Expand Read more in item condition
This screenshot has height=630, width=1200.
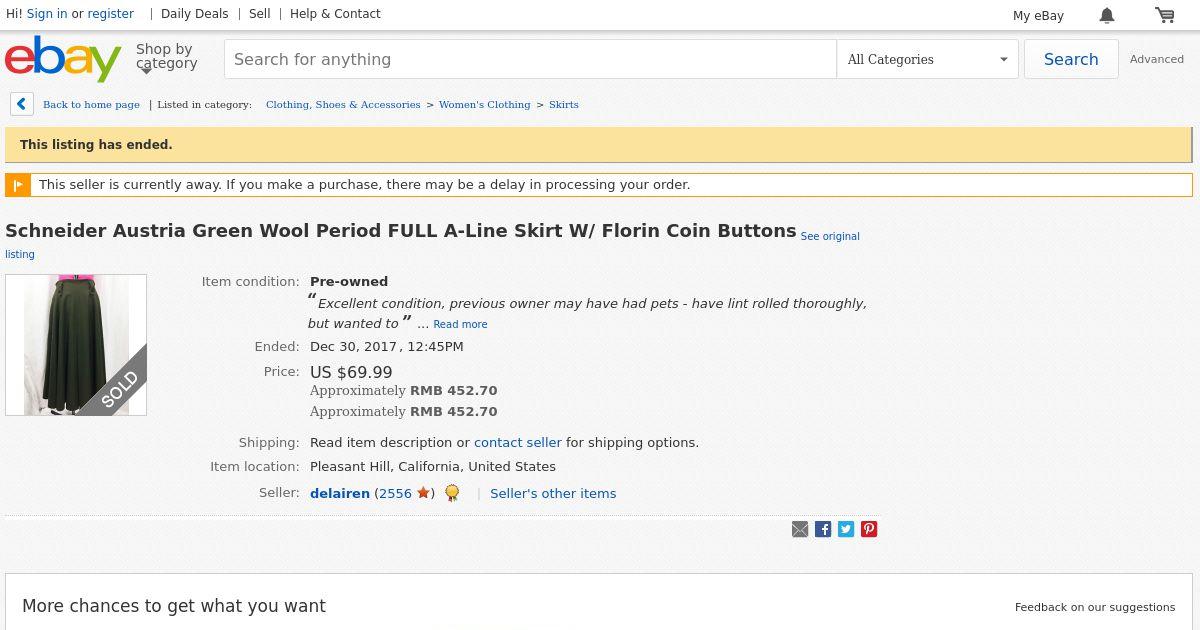460,324
